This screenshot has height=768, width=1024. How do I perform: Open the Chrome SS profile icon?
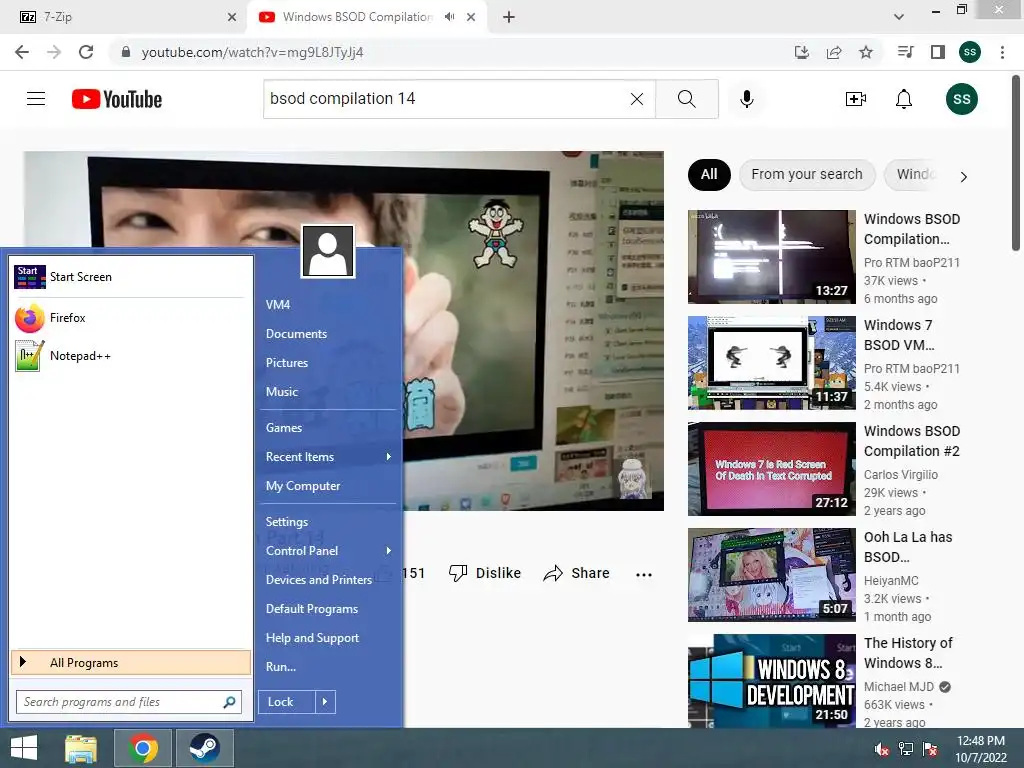click(x=970, y=52)
